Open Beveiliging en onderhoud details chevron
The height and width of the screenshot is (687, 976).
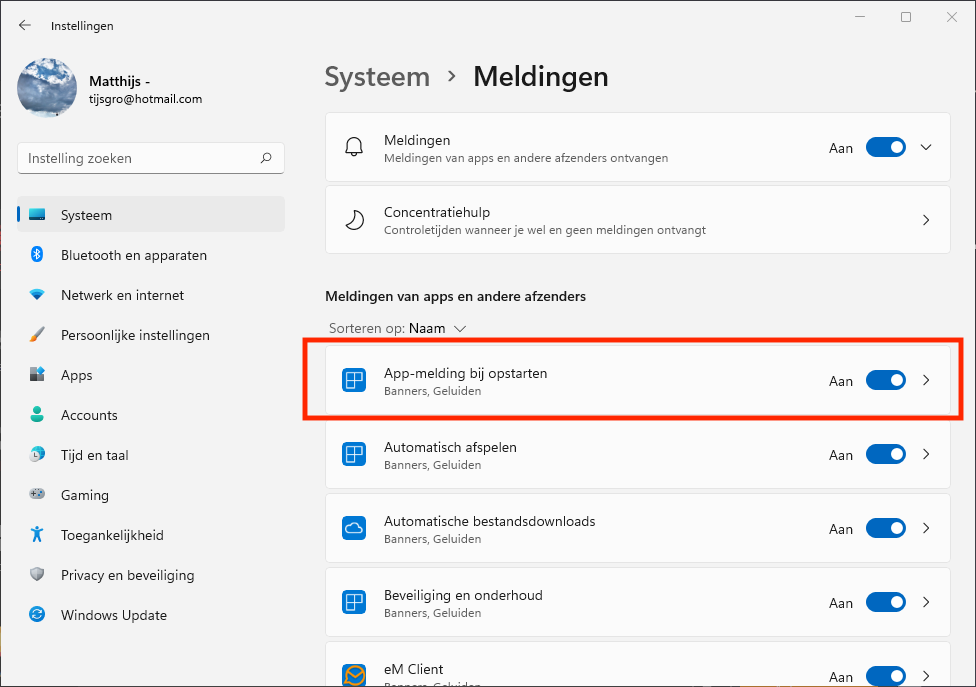click(x=926, y=602)
